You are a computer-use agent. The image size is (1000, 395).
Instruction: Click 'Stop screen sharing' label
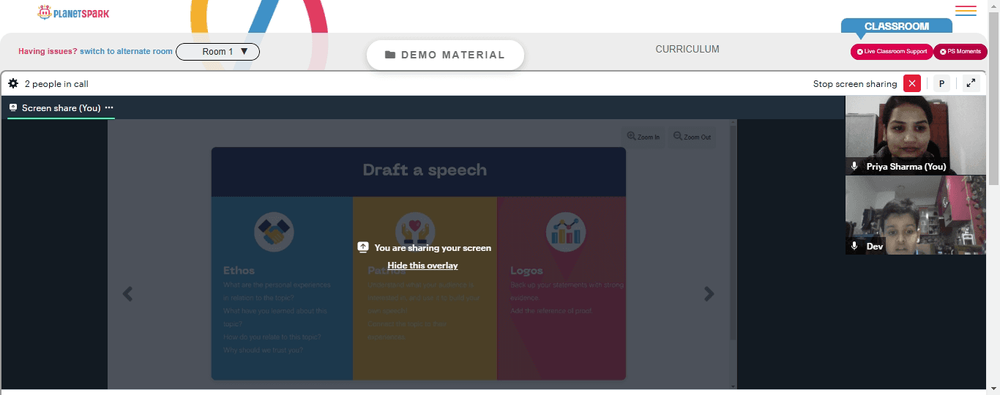(x=855, y=84)
